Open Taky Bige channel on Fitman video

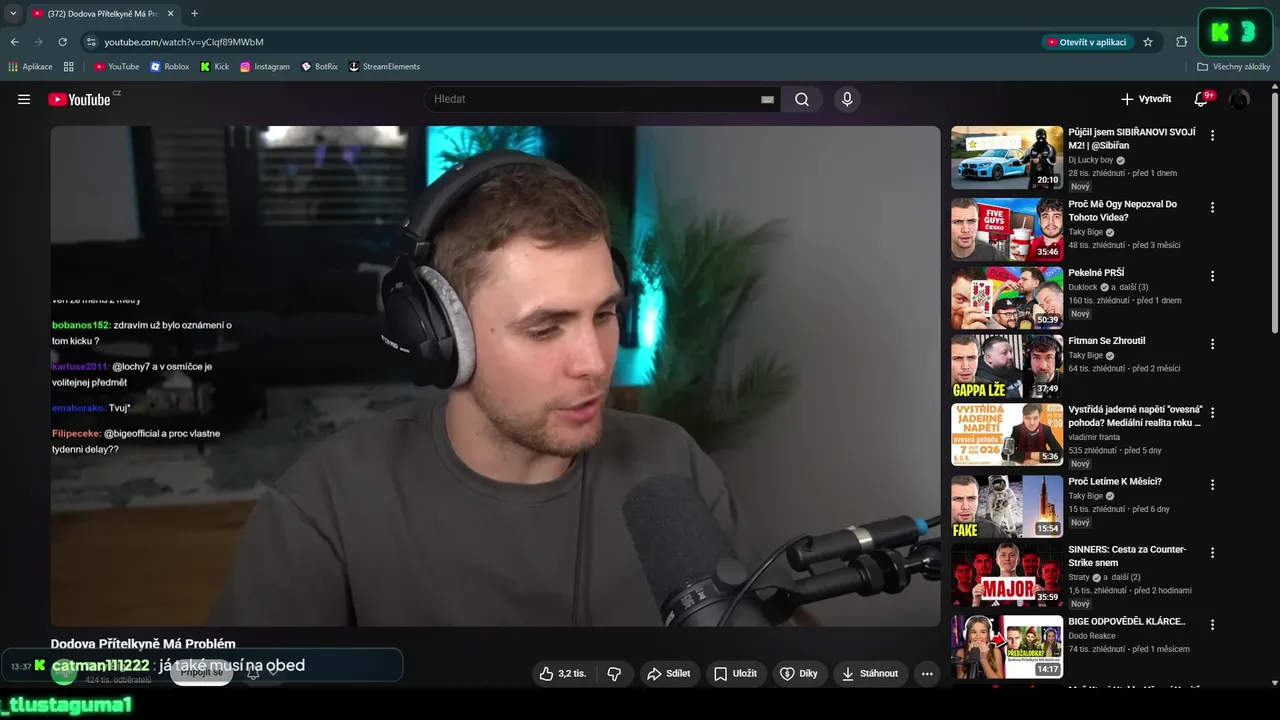1085,355
